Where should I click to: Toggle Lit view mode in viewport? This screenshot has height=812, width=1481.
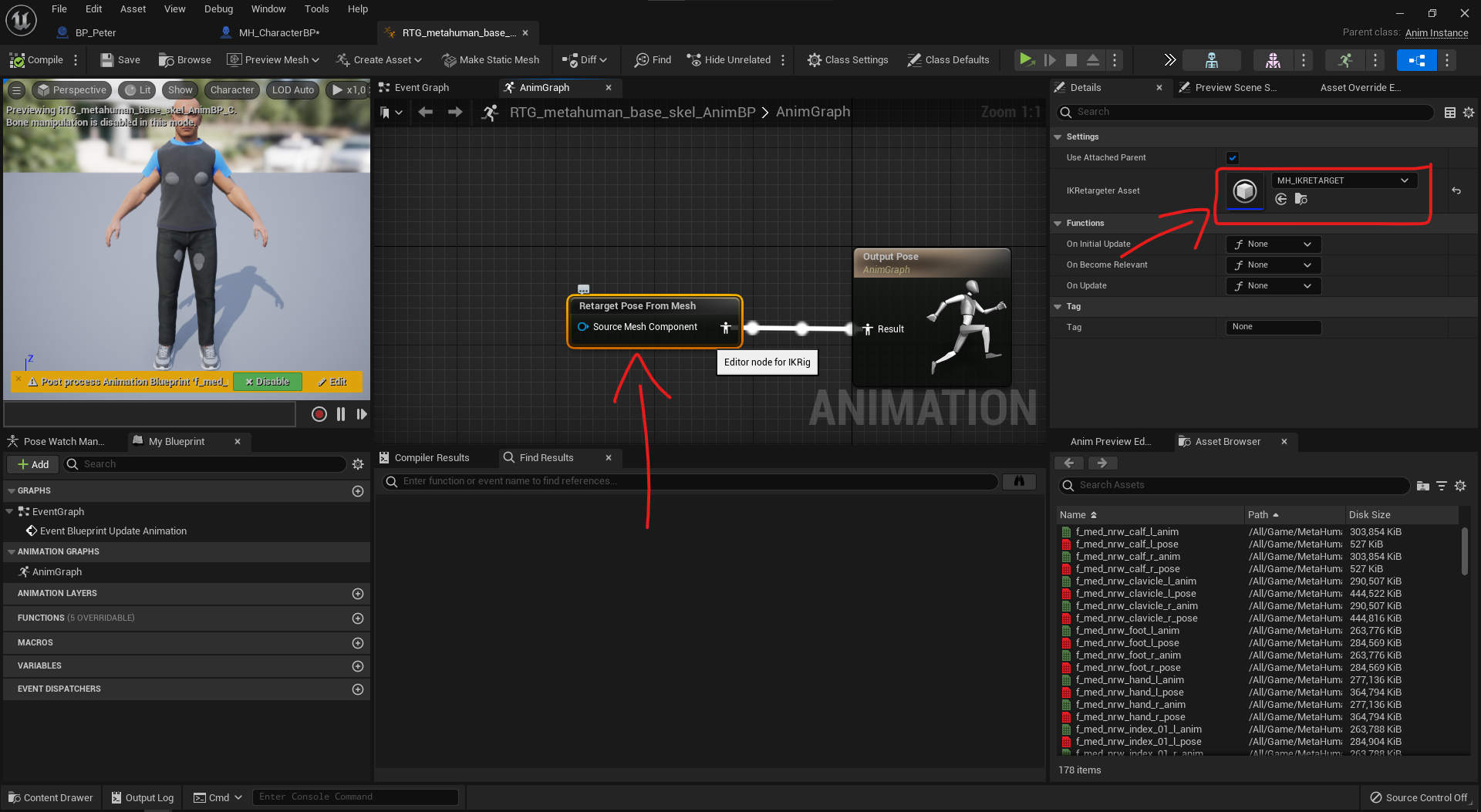coord(137,90)
